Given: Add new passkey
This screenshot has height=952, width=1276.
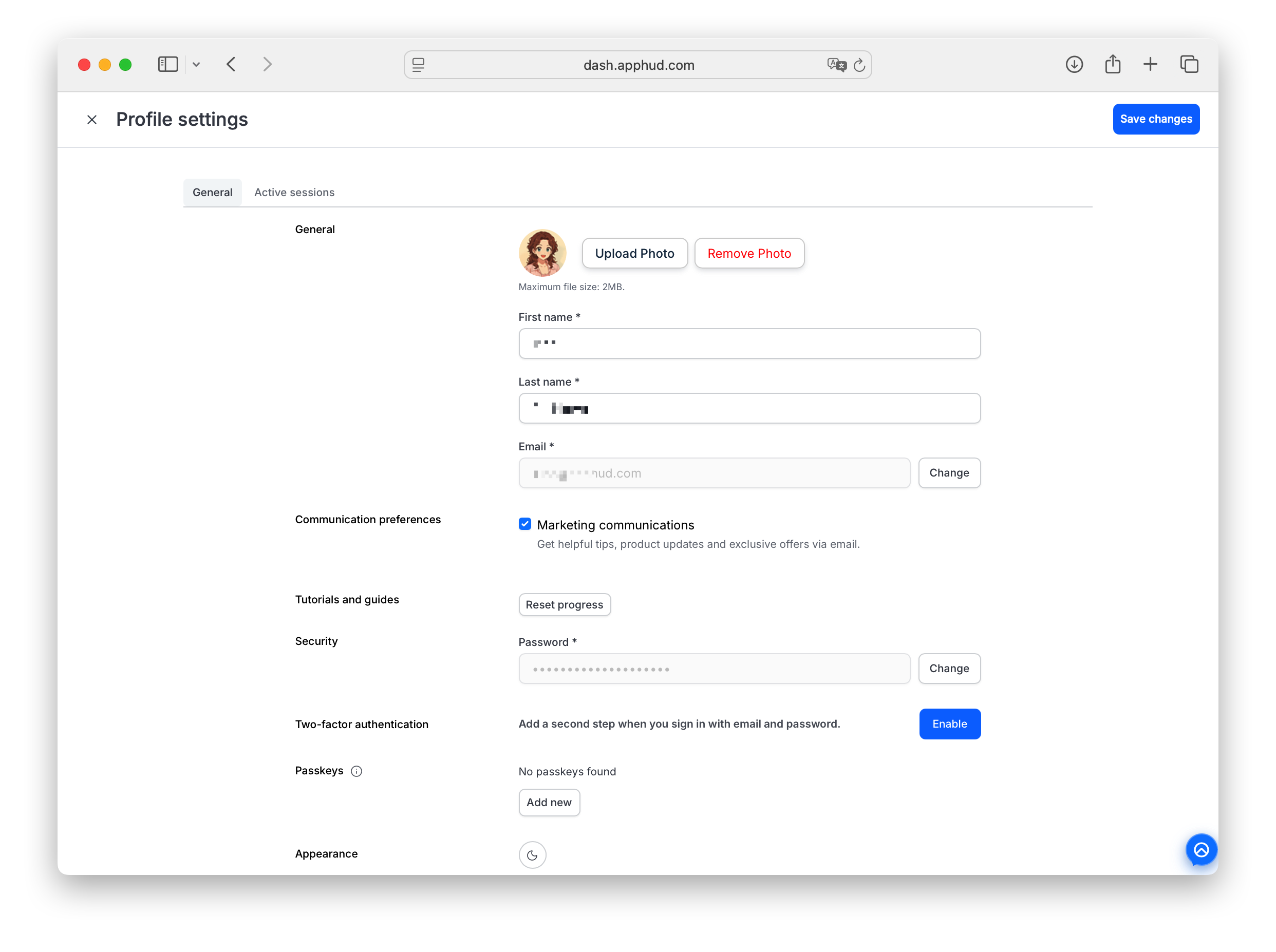Looking at the screenshot, I should coord(549,802).
